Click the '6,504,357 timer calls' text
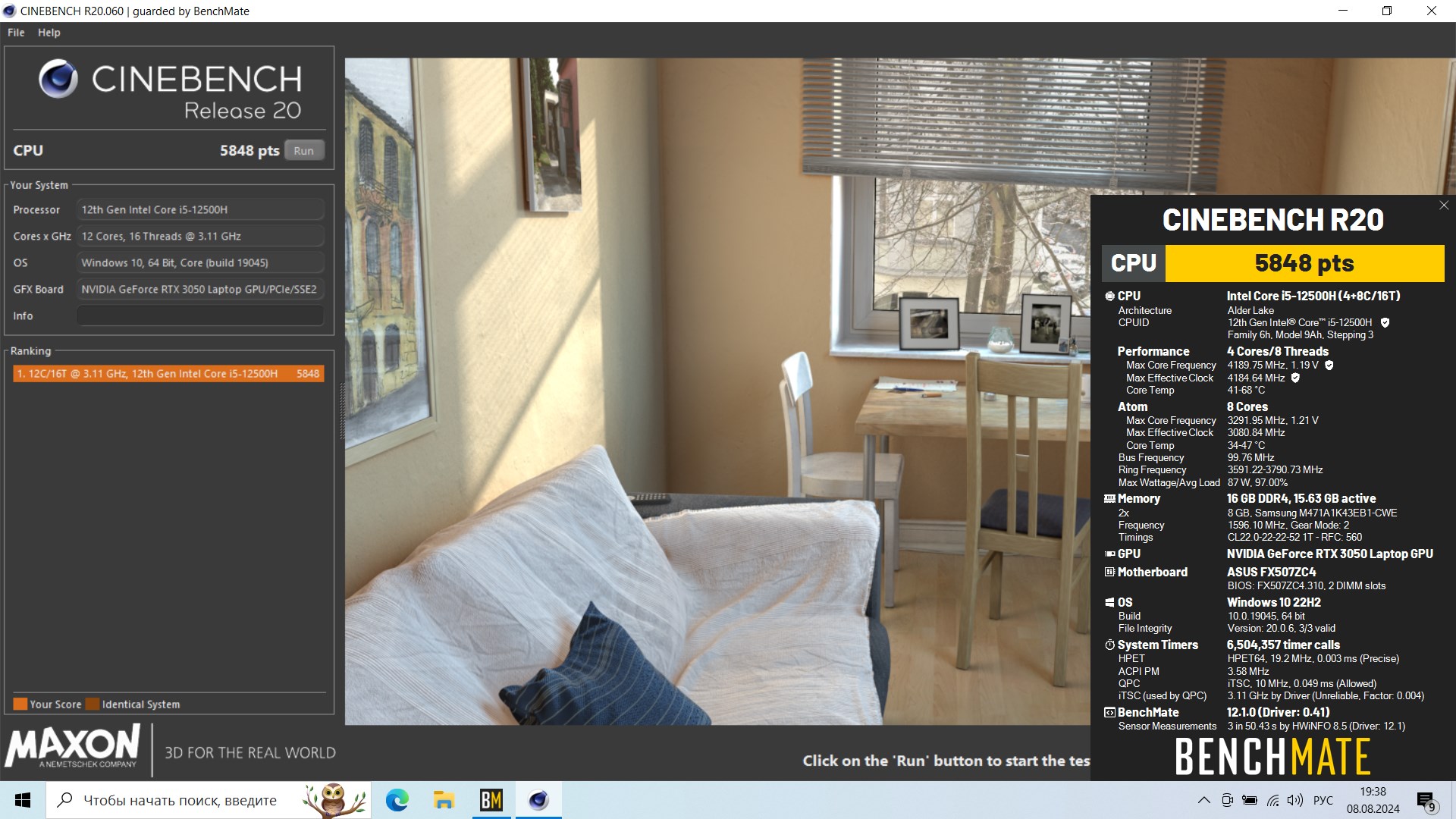The image size is (1456, 819). 1283,645
